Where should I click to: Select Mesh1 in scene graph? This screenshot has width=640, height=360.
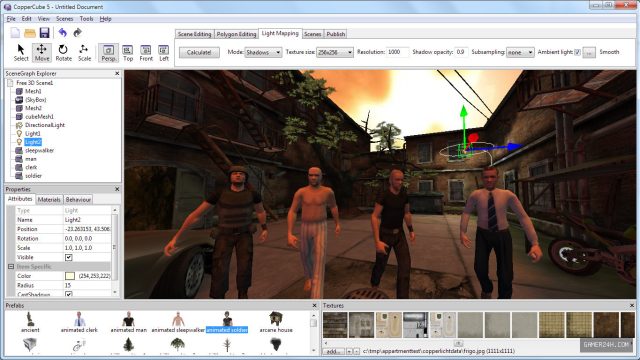(33, 91)
